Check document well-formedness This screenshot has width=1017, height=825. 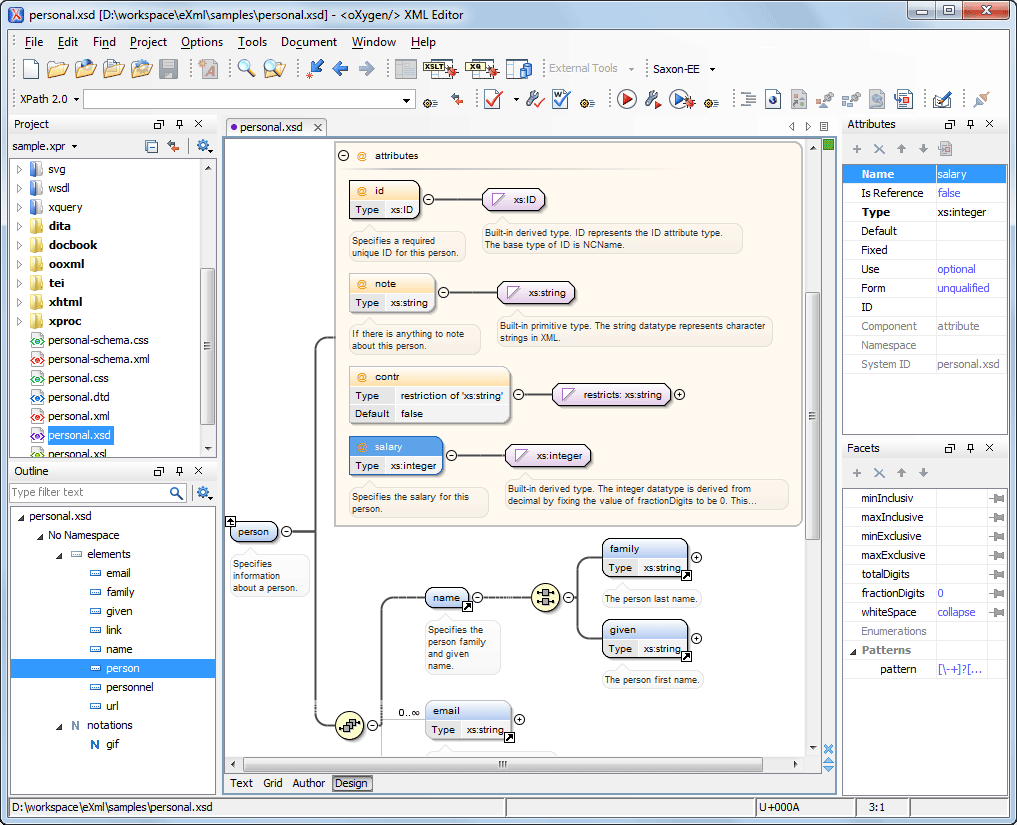560,99
